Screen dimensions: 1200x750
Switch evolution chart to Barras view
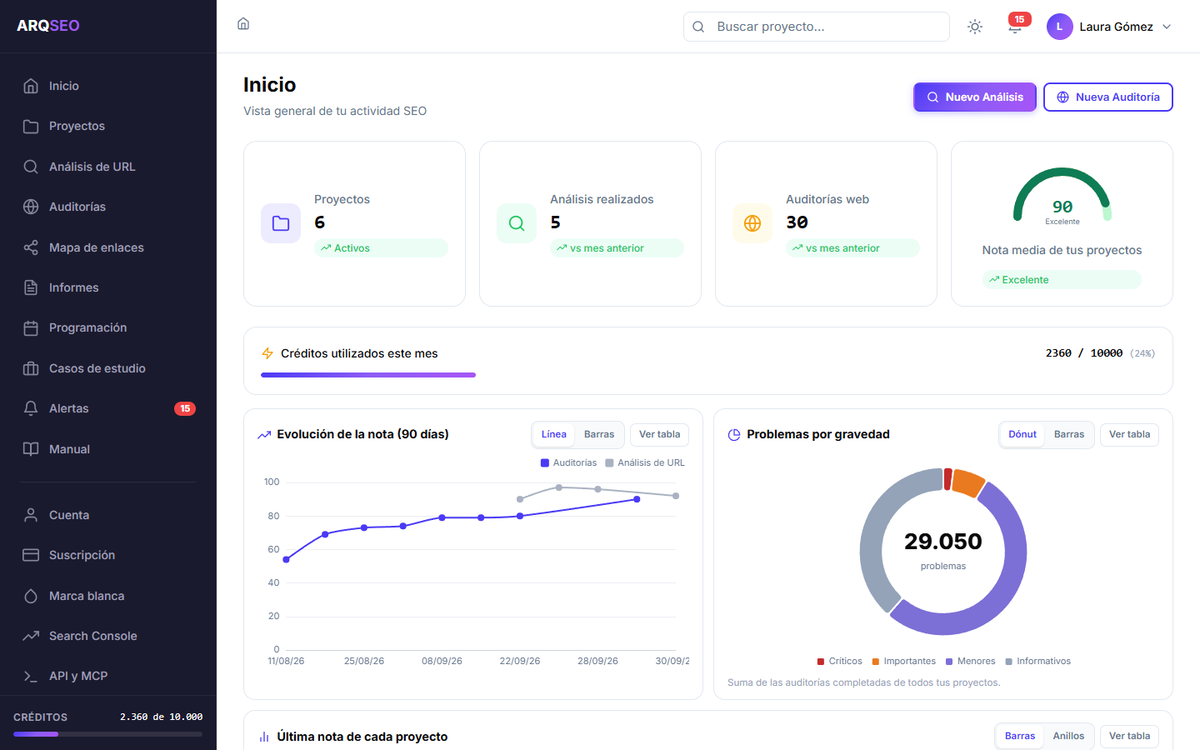[599, 434]
